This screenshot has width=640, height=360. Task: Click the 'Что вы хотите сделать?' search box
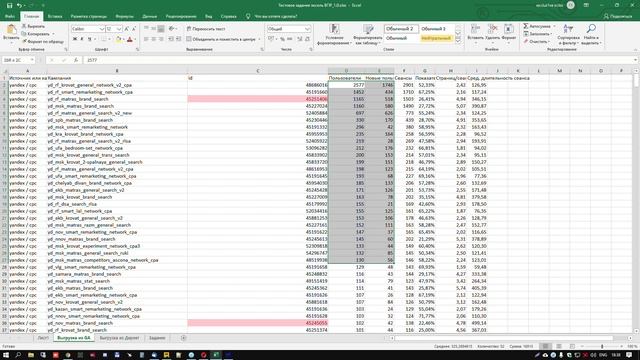(x=276, y=16)
